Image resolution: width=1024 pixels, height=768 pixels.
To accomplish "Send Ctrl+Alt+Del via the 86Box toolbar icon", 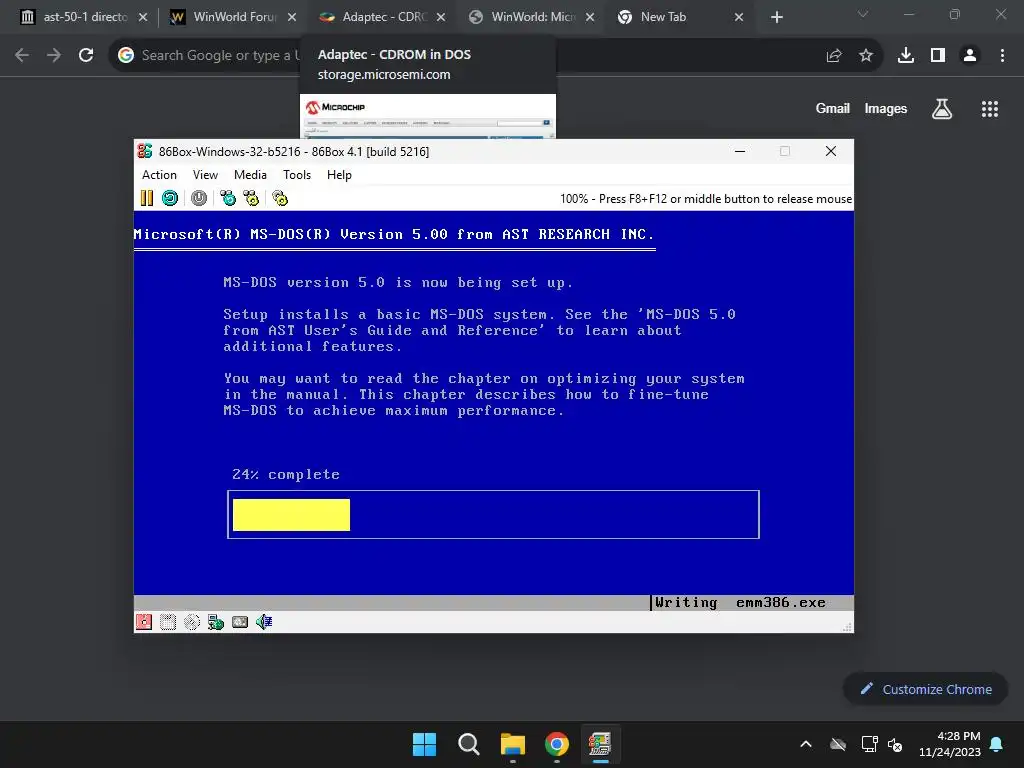I will [228, 198].
